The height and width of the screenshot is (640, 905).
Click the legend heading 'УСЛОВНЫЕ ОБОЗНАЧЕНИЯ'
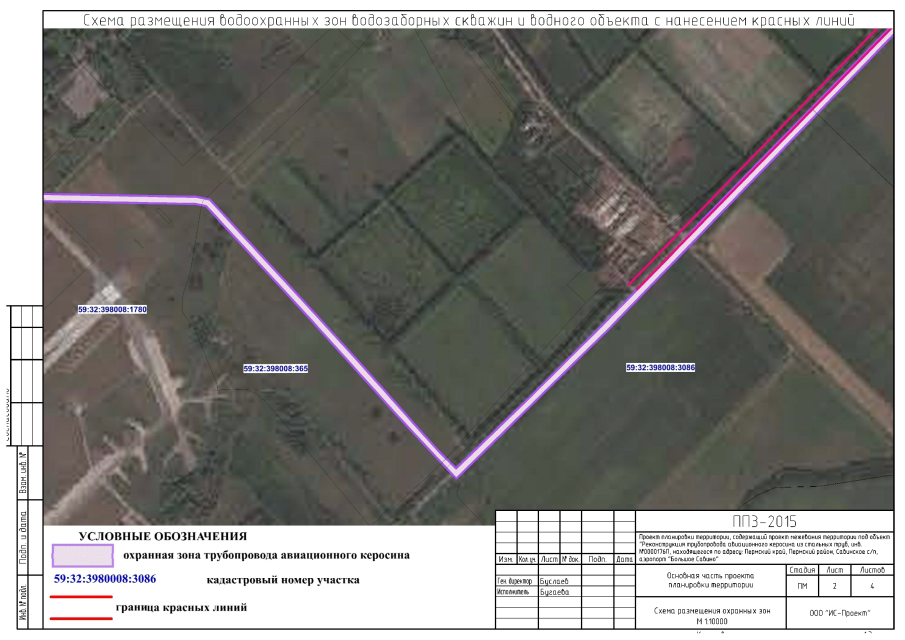[163, 536]
